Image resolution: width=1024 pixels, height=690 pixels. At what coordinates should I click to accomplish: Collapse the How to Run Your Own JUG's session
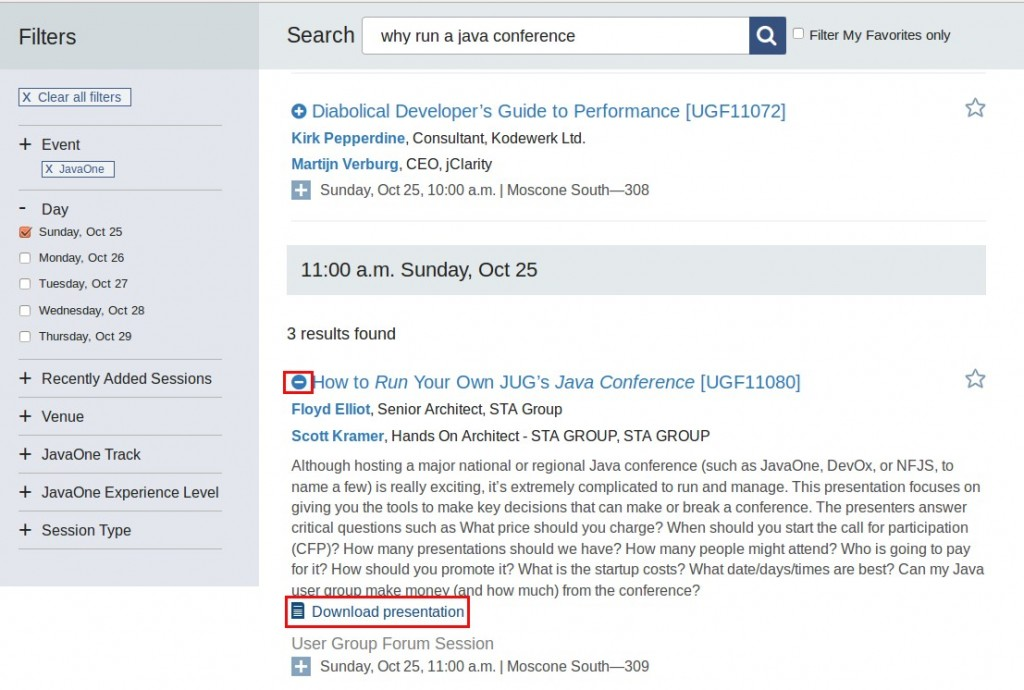[x=298, y=382]
